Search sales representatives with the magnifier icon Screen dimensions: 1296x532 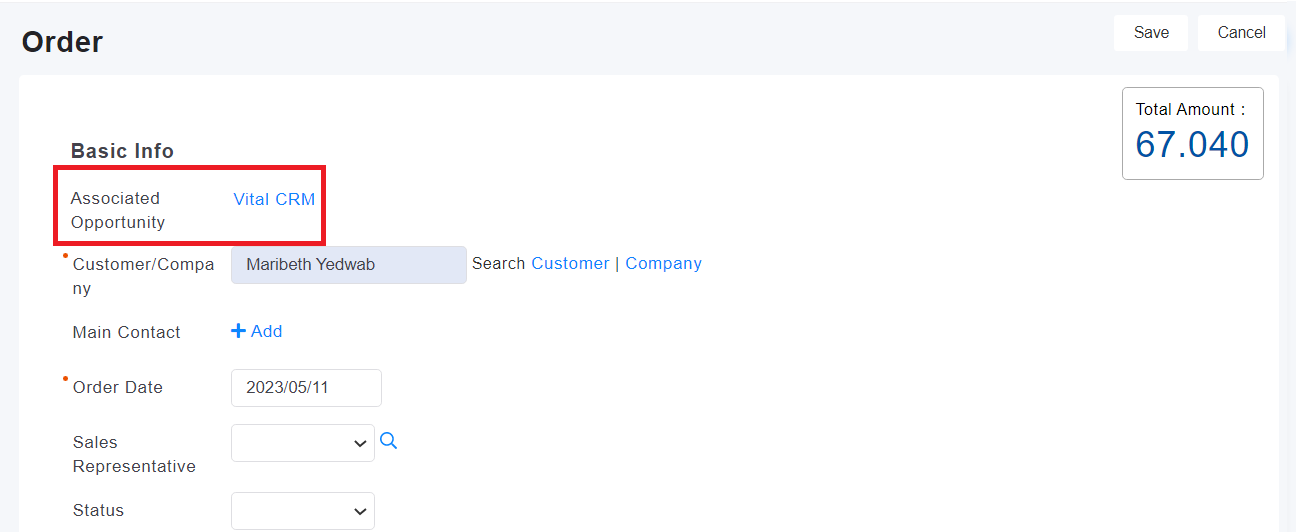click(x=389, y=441)
